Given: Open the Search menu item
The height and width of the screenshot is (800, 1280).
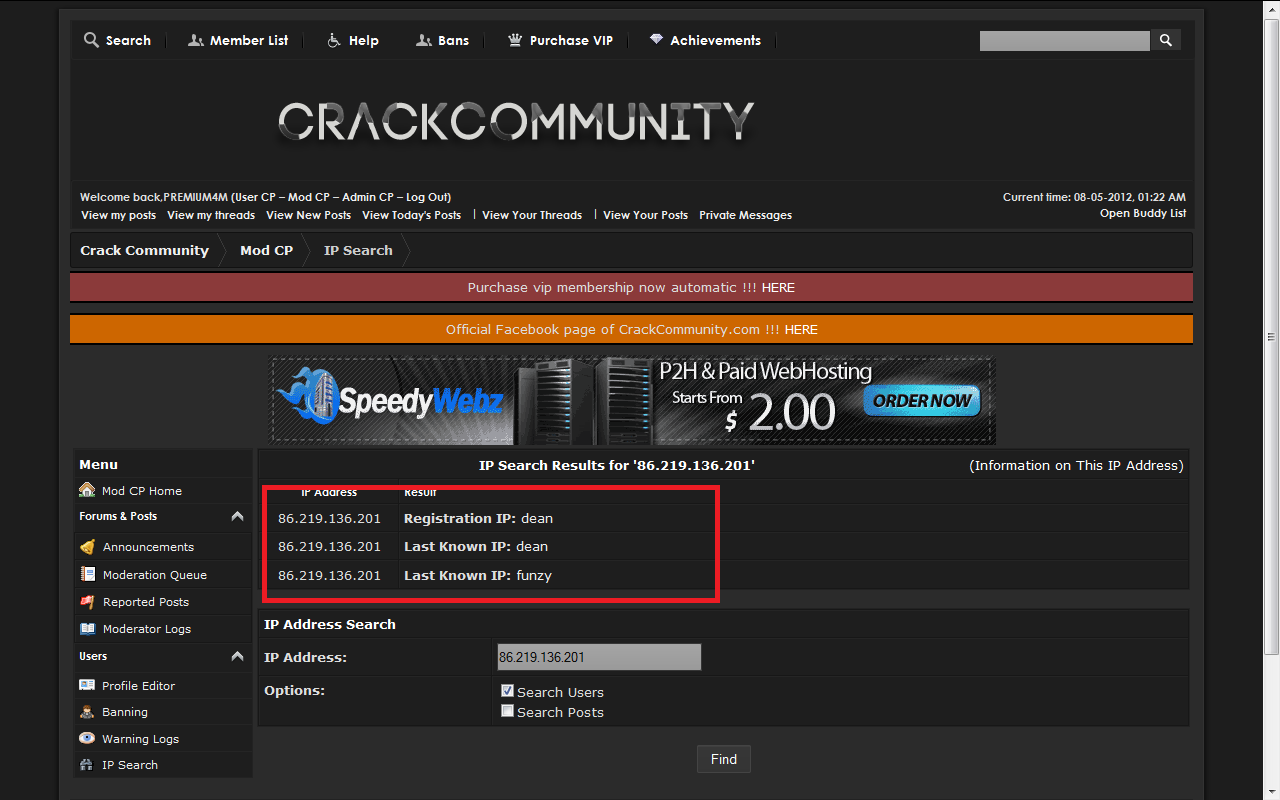Looking at the screenshot, I should 128,40.
